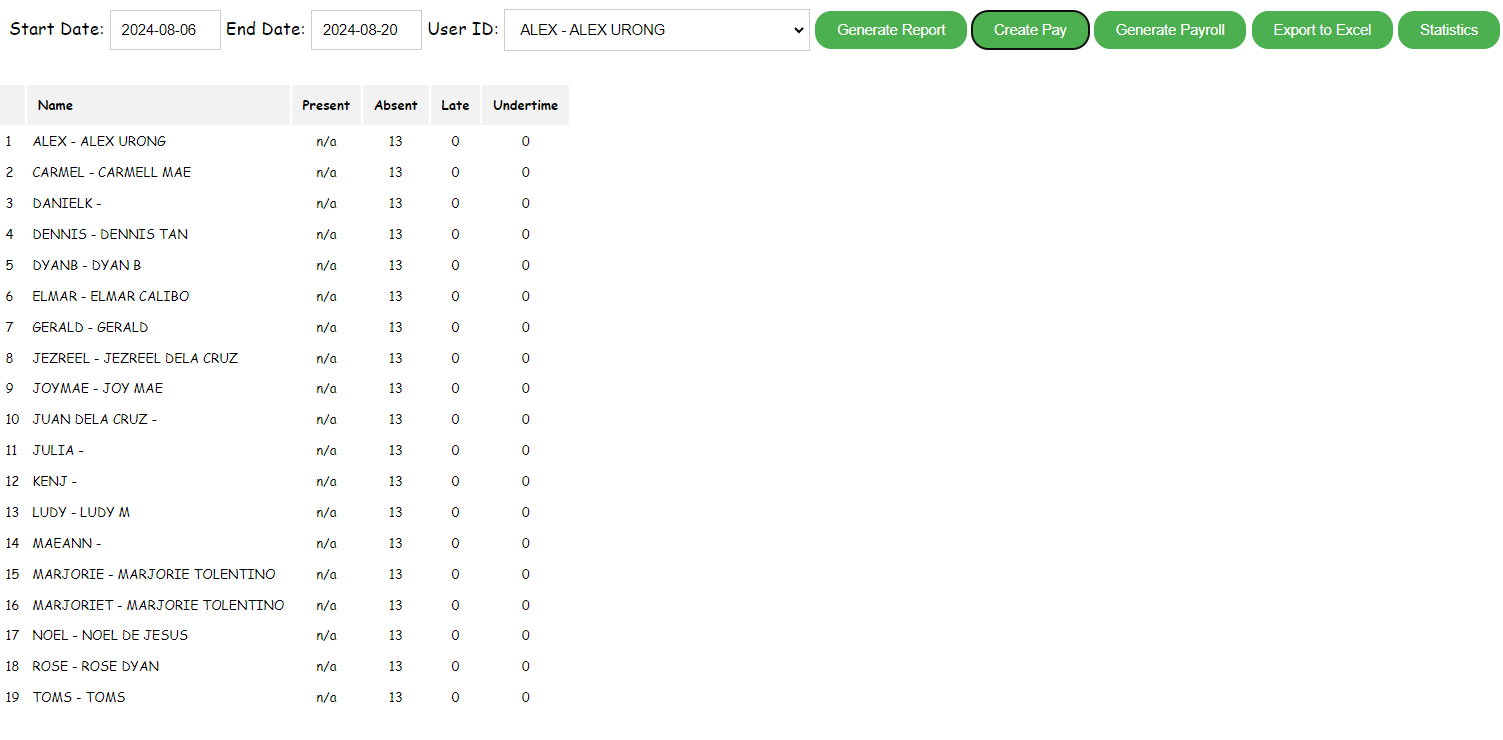Click the MARJORIET - MARJORIE TOLENTINO row
This screenshot has height=740, width=1503.
click(x=158, y=605)
